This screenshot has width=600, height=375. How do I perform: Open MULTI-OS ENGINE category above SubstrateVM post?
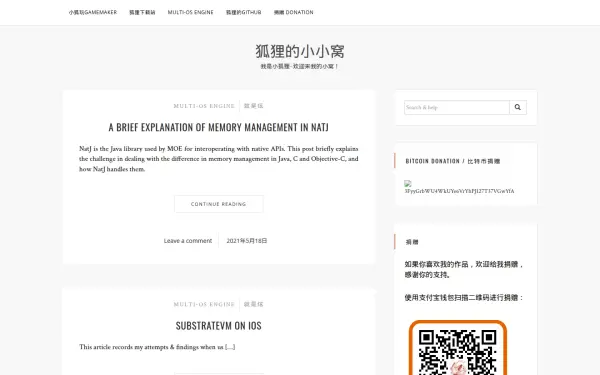pos(204,304)
